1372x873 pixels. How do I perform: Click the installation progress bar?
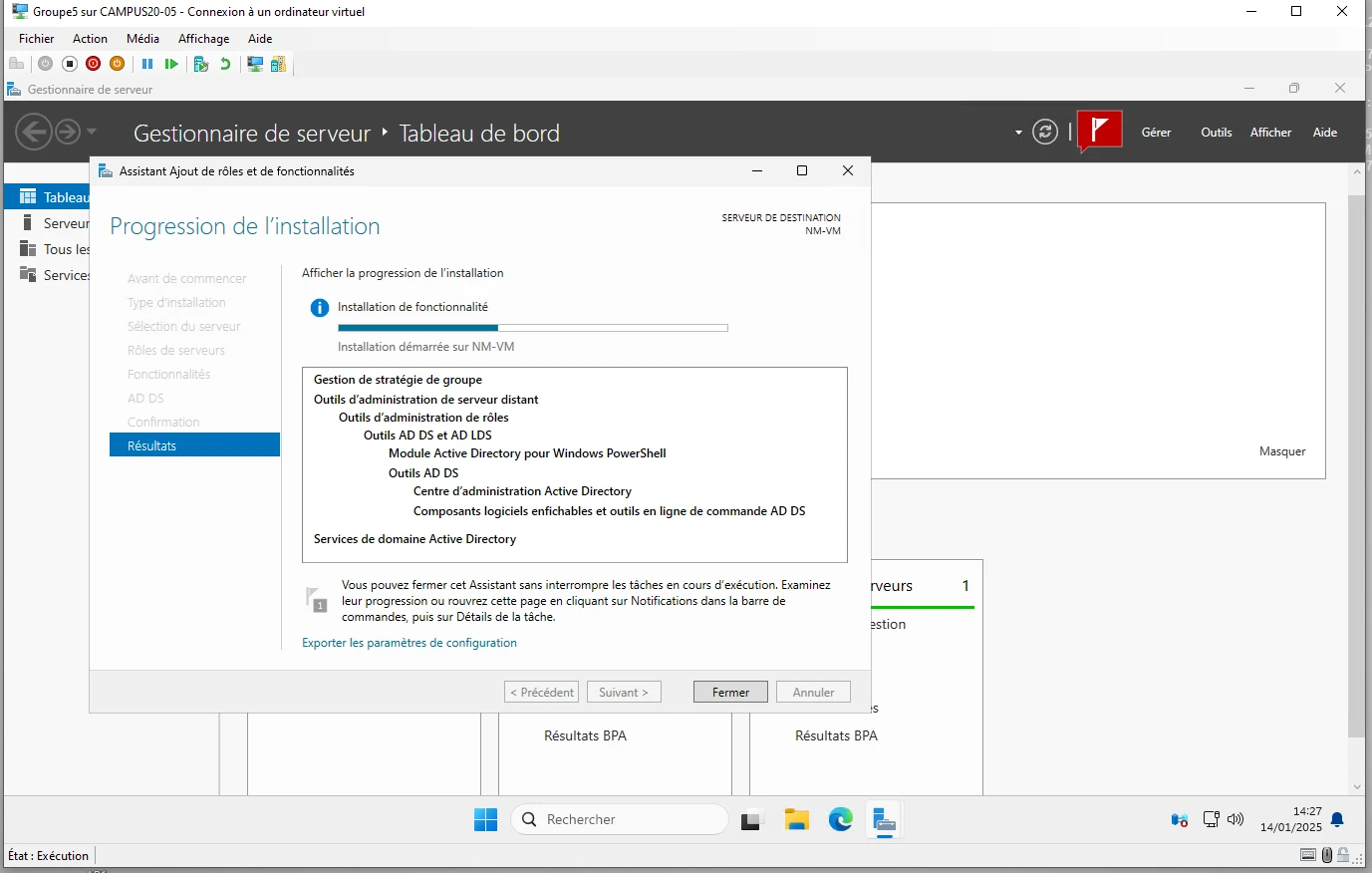click(533, 328)
